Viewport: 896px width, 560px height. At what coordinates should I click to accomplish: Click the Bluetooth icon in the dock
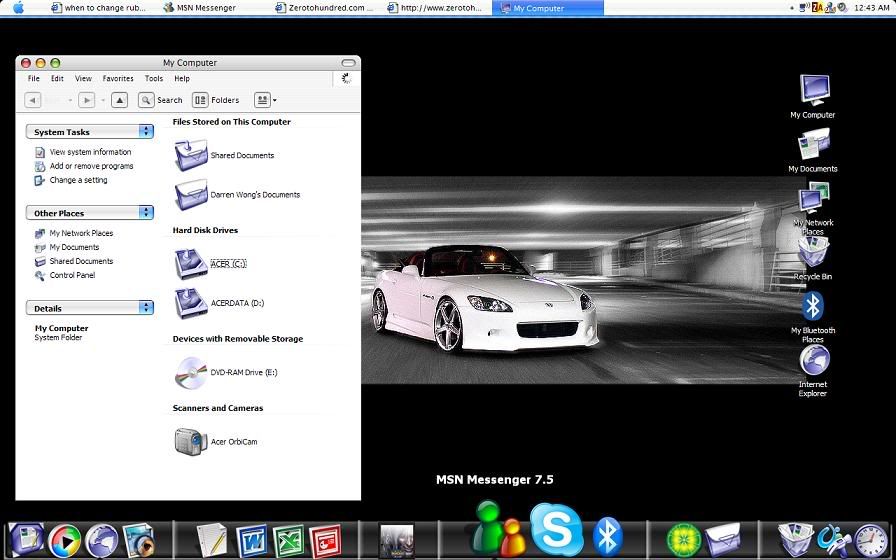click(x=608, y=536)
